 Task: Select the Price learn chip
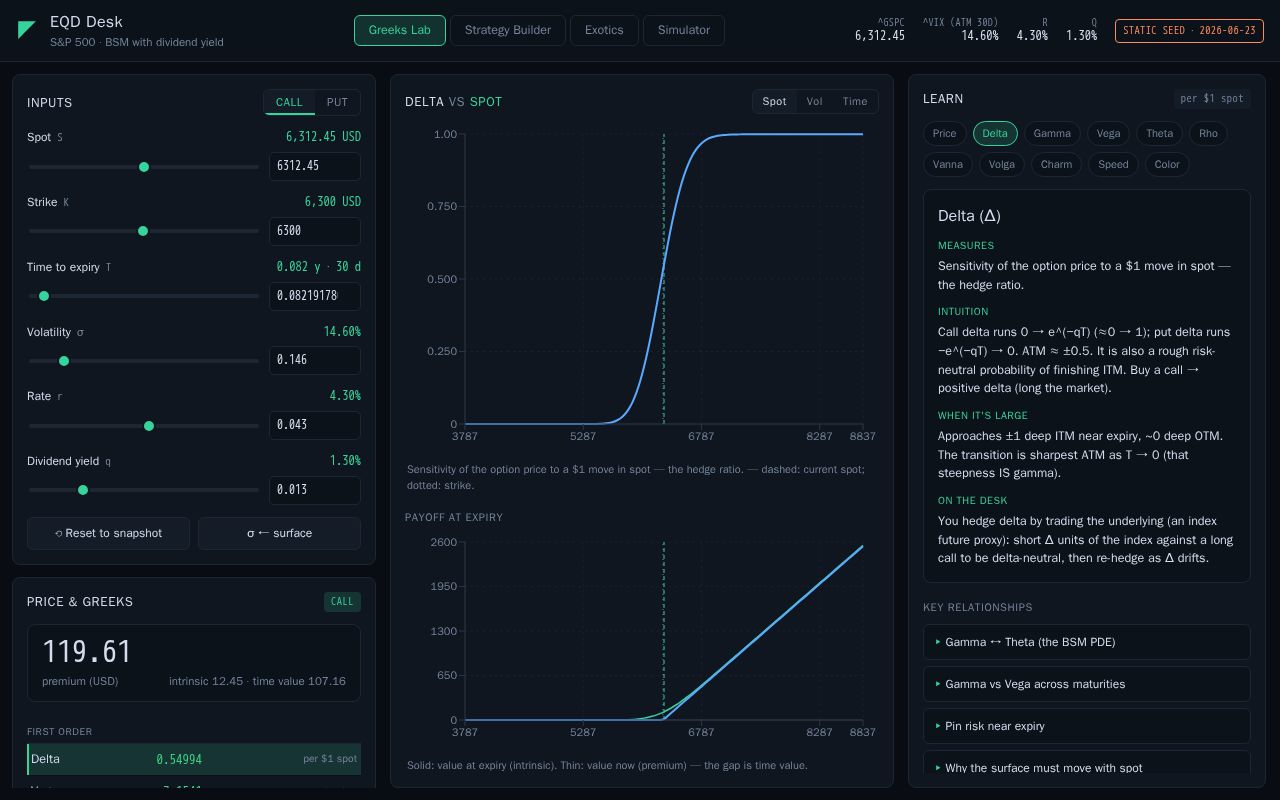pyautogui.click(x=944, y=133)
